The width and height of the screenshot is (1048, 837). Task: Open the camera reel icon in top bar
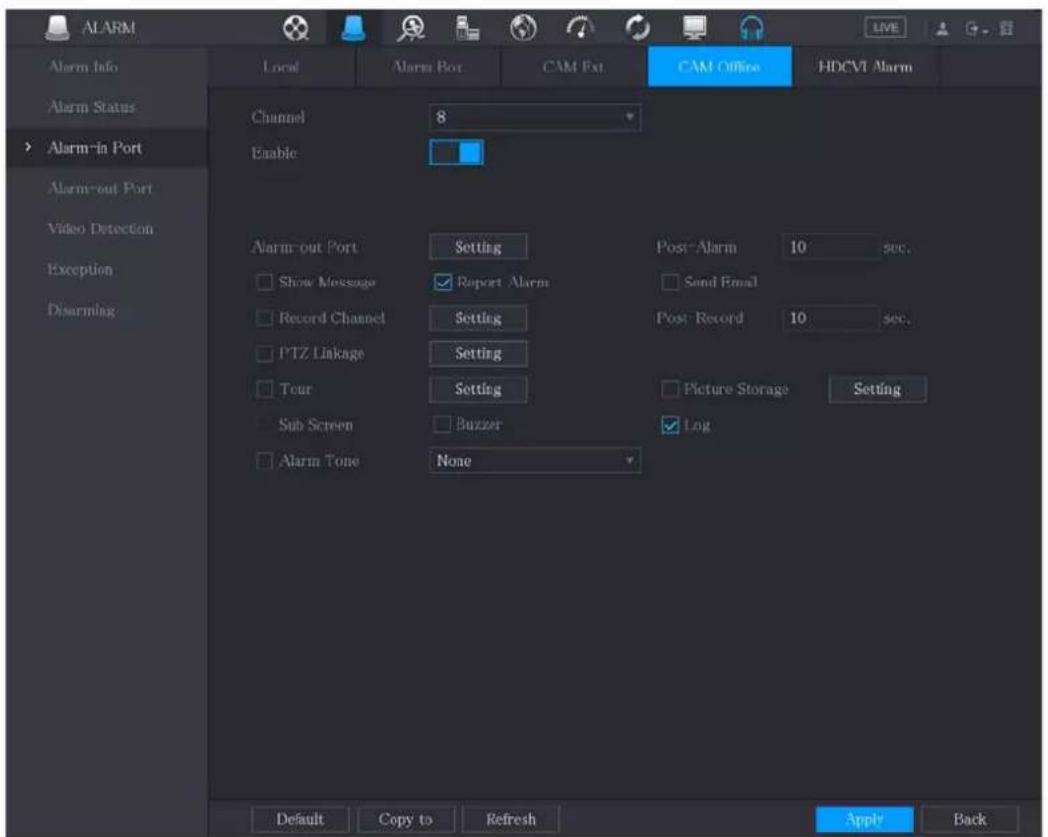[295, 28]
